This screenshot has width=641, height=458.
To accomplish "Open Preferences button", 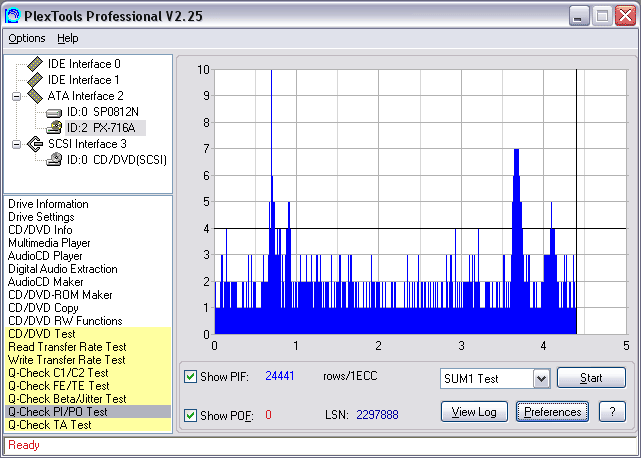I will (552, 412).
